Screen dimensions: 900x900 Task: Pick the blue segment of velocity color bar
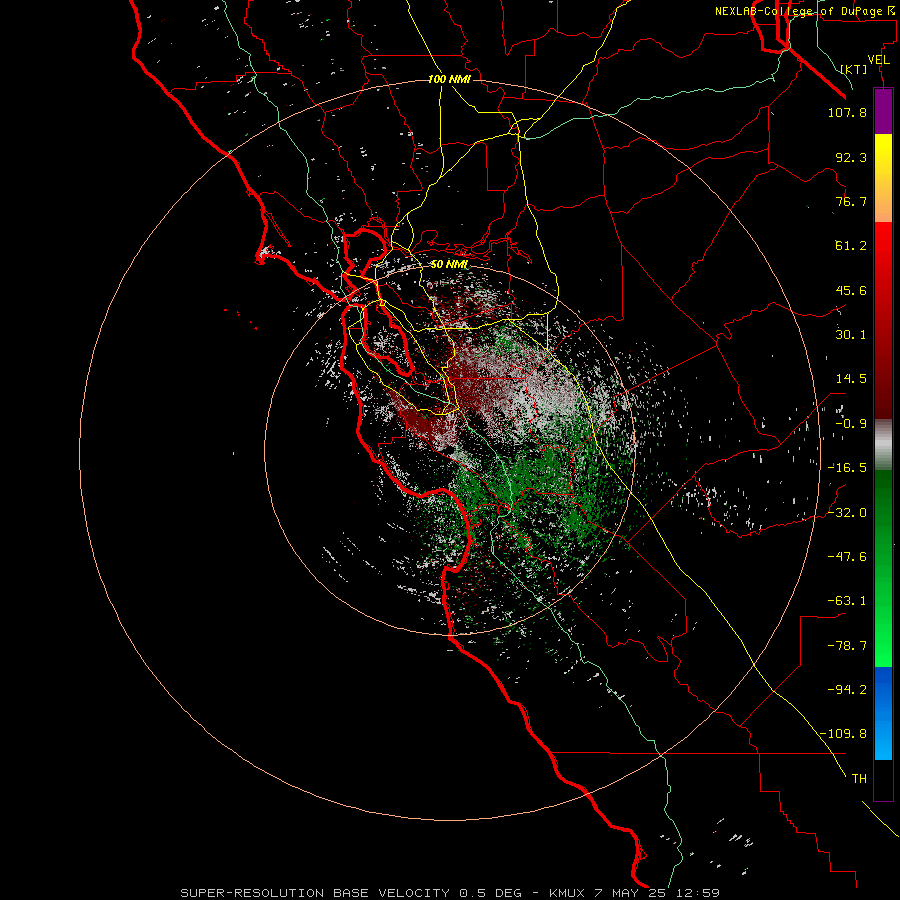[x=883, y=713]
